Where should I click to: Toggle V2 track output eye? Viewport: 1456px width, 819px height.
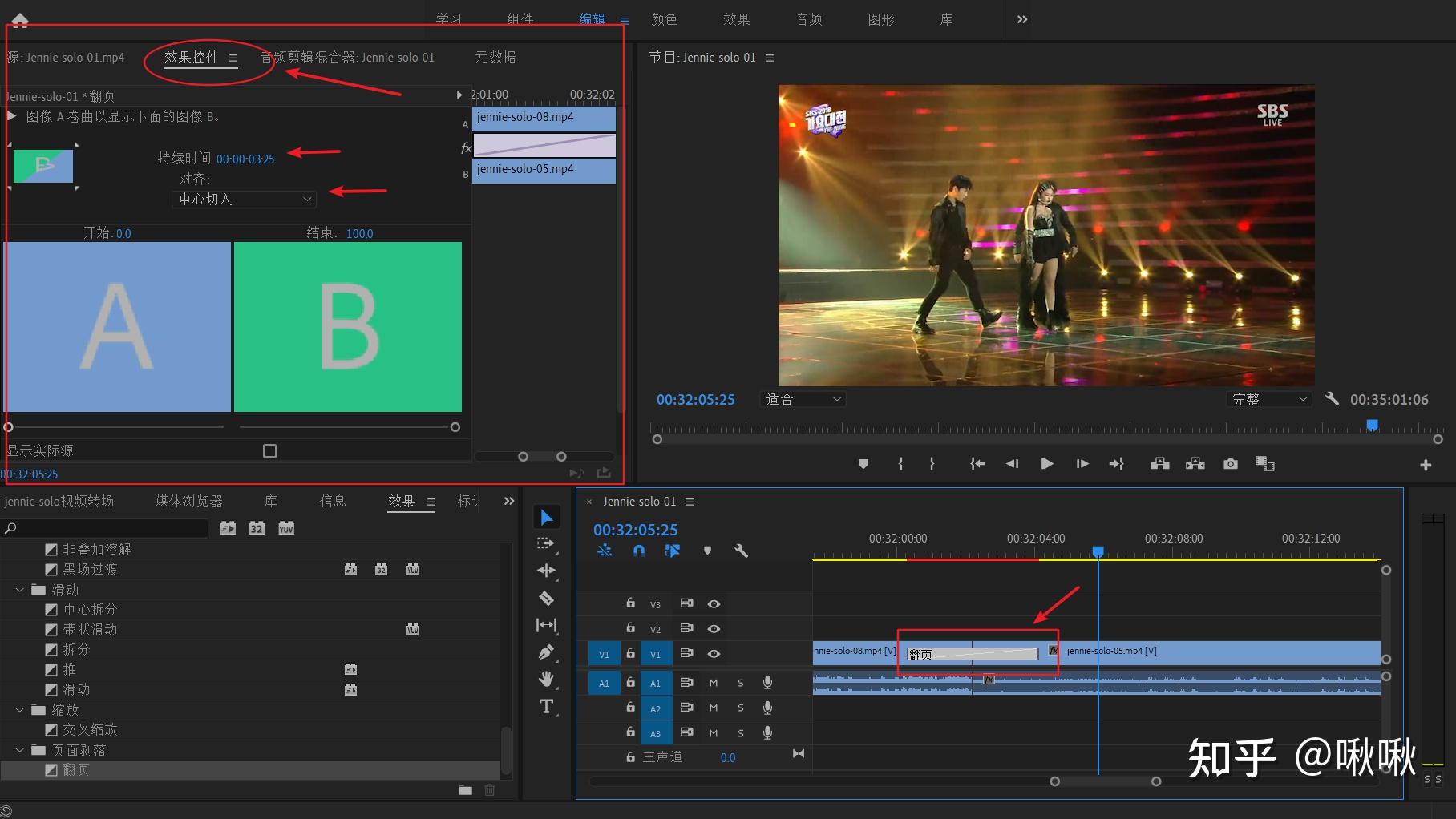click(714, 629)
